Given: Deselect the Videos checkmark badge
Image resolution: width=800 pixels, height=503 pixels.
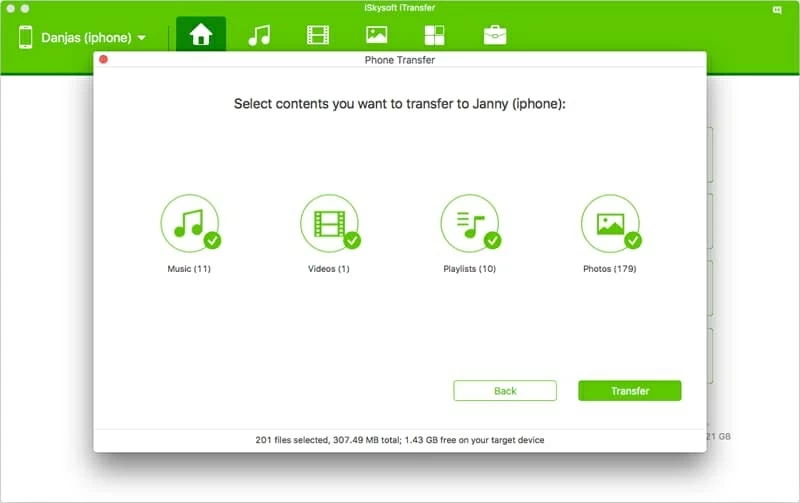Looking at the screenshot, I should [352, 241].
